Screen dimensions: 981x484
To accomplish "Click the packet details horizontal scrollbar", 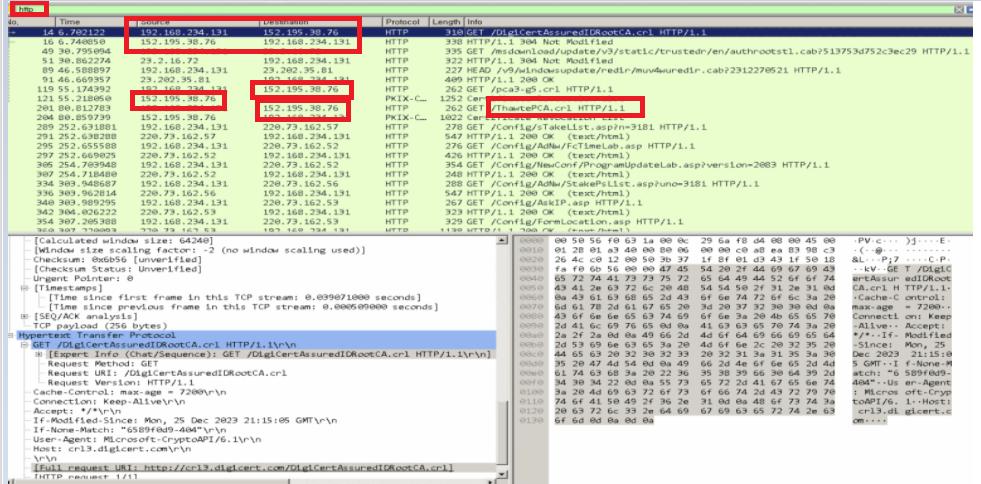I will coord(250,481).
